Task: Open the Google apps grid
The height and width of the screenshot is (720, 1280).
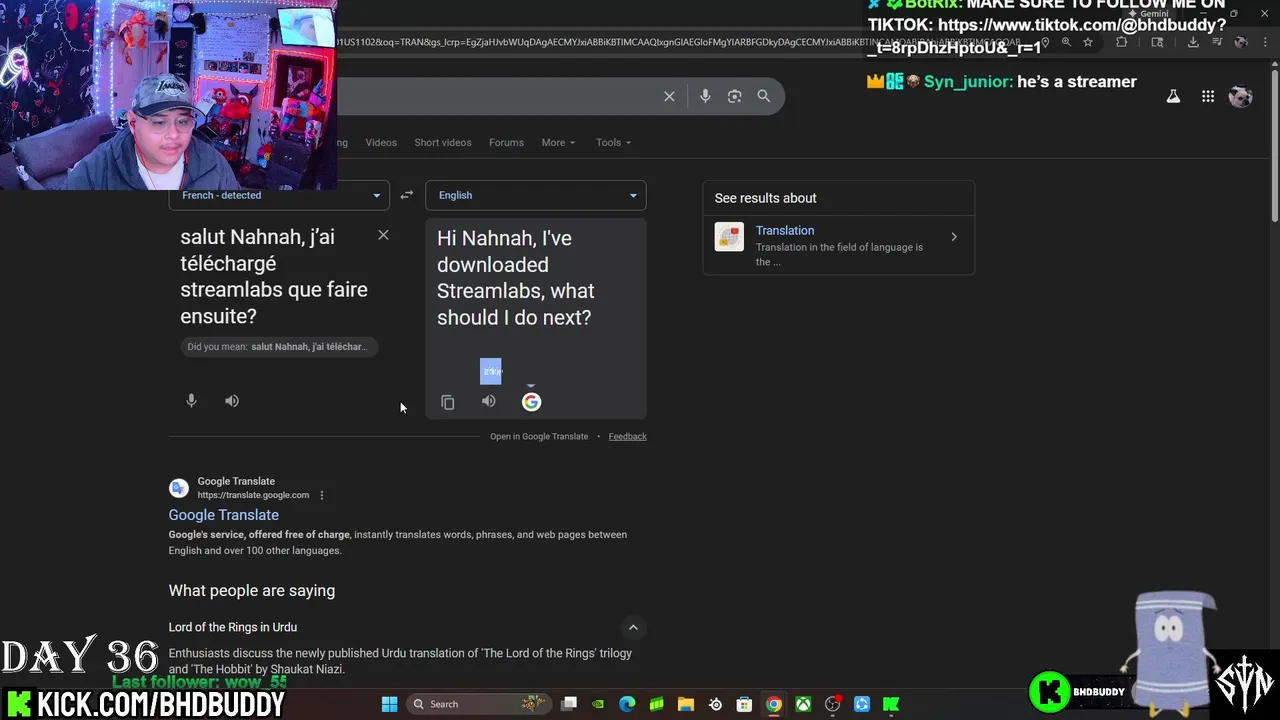Action: click(1208, 96)
